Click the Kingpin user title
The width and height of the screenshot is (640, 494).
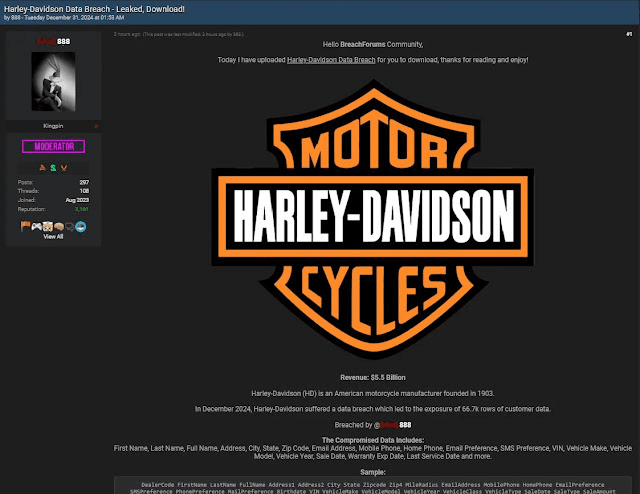pyautogui.click(x=53, y=126)
